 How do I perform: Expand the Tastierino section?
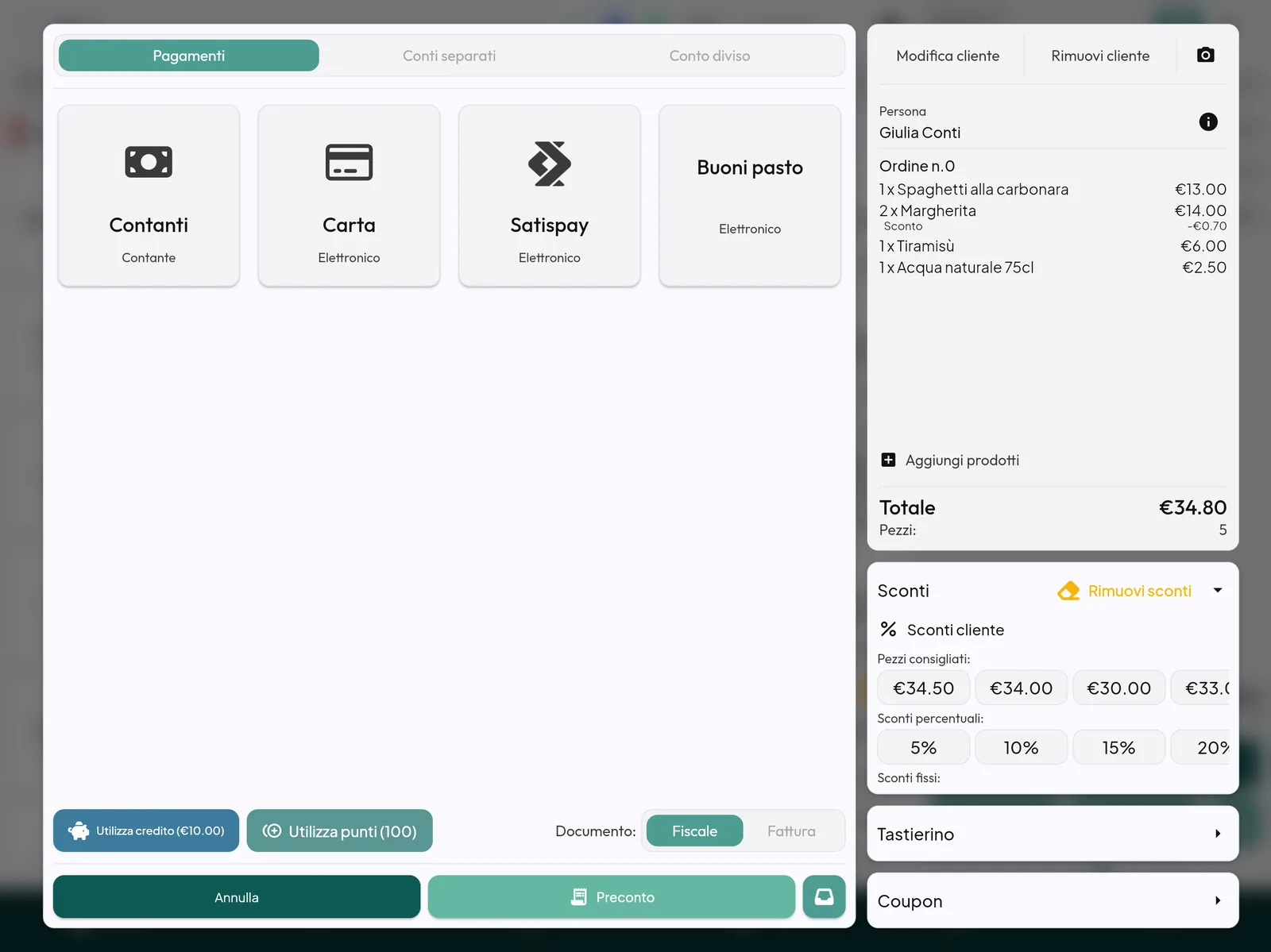(x=1053, y=834)
